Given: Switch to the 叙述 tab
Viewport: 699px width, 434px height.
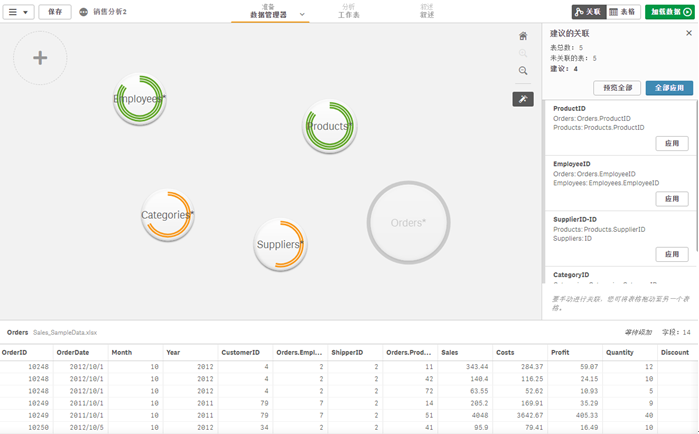Looking at the screenshot, I should 427,11.
